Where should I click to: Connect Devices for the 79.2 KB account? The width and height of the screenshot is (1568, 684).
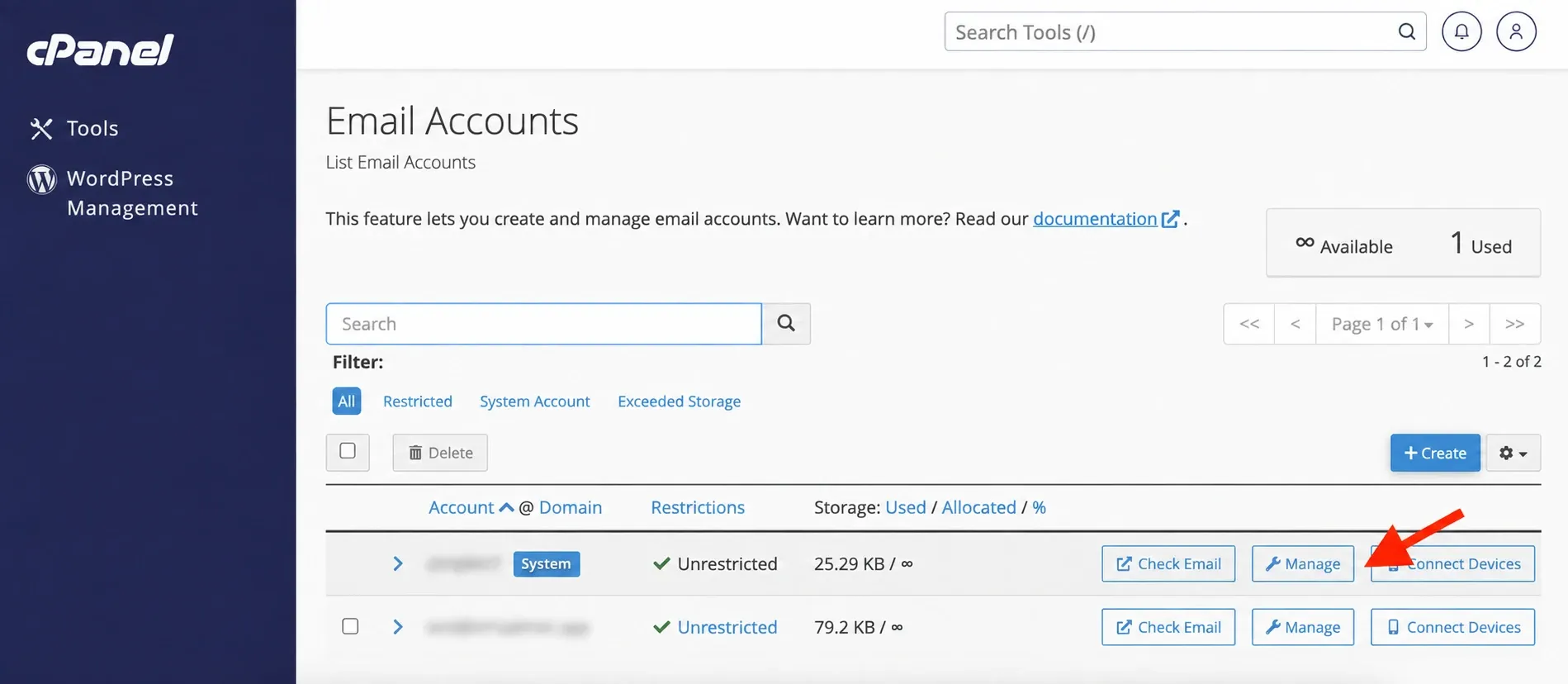coord(1452,627)
